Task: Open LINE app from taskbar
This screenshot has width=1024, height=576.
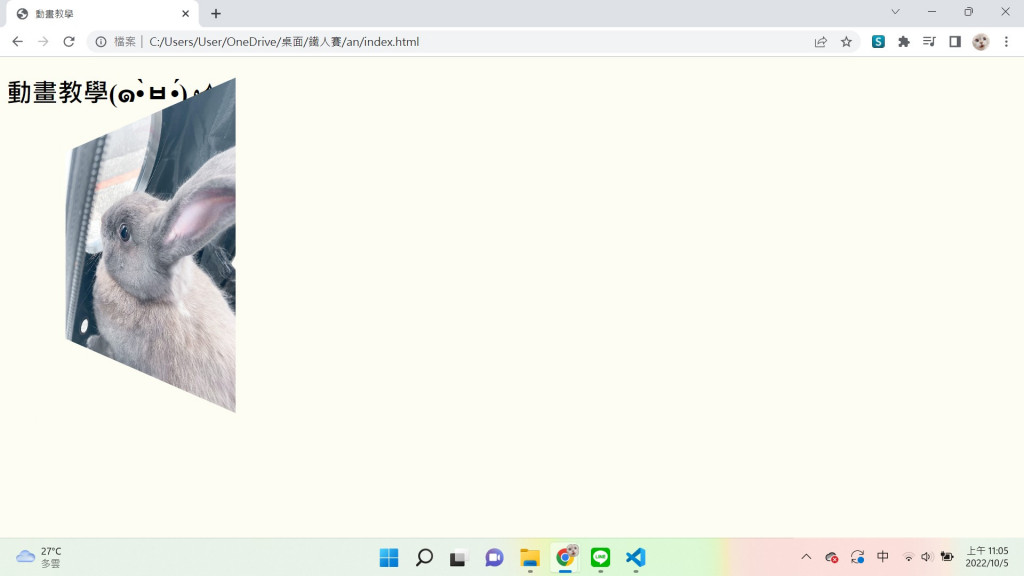Action: pyautogui.click(x=601, y=558)
